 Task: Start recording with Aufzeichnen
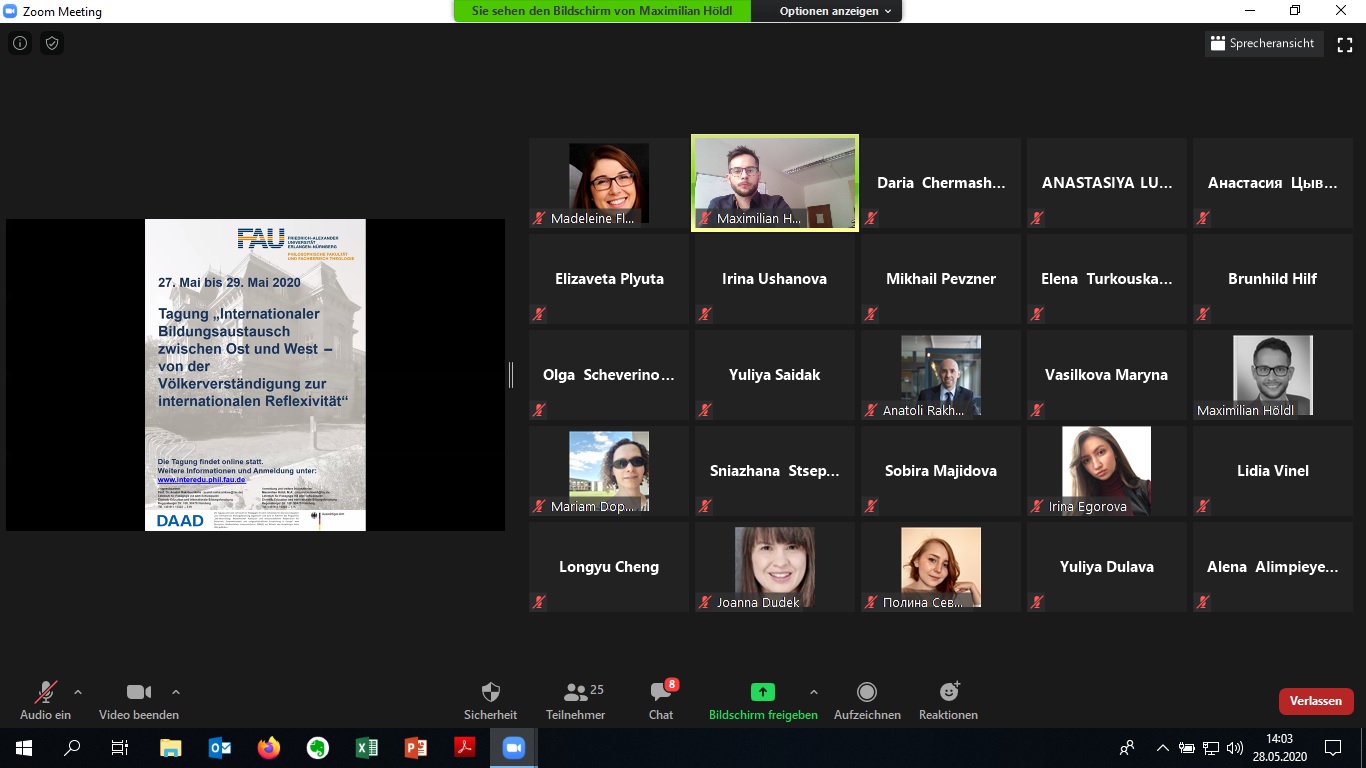[x=867, y=700]
